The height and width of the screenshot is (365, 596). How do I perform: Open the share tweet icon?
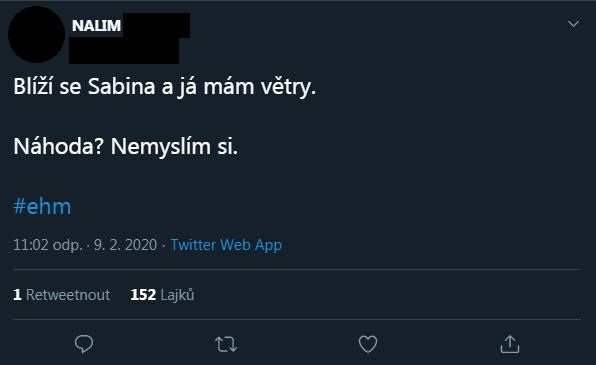click(x=510, y=344)
